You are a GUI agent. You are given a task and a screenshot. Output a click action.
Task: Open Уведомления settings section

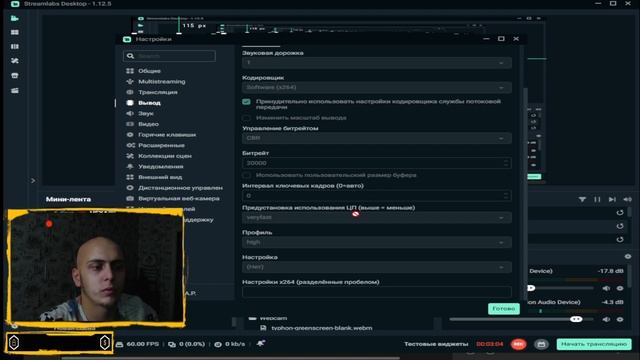[160, 167]
